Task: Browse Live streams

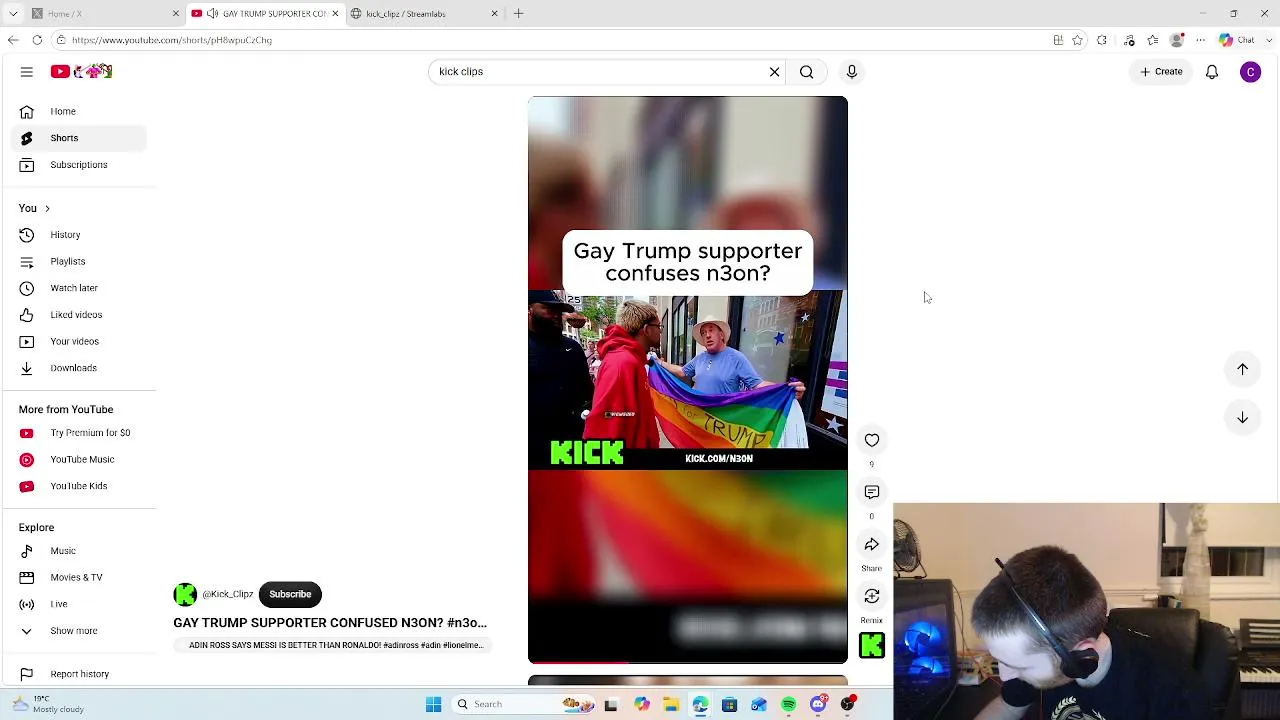Action: click(80, 604)
